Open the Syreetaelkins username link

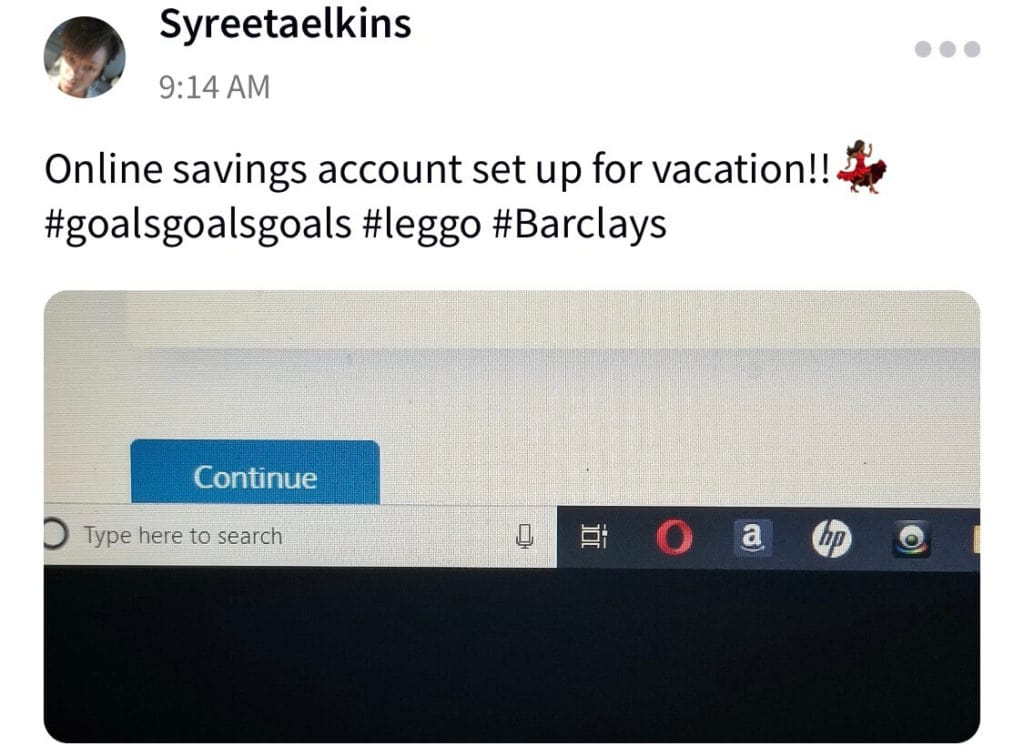point(285,25)
